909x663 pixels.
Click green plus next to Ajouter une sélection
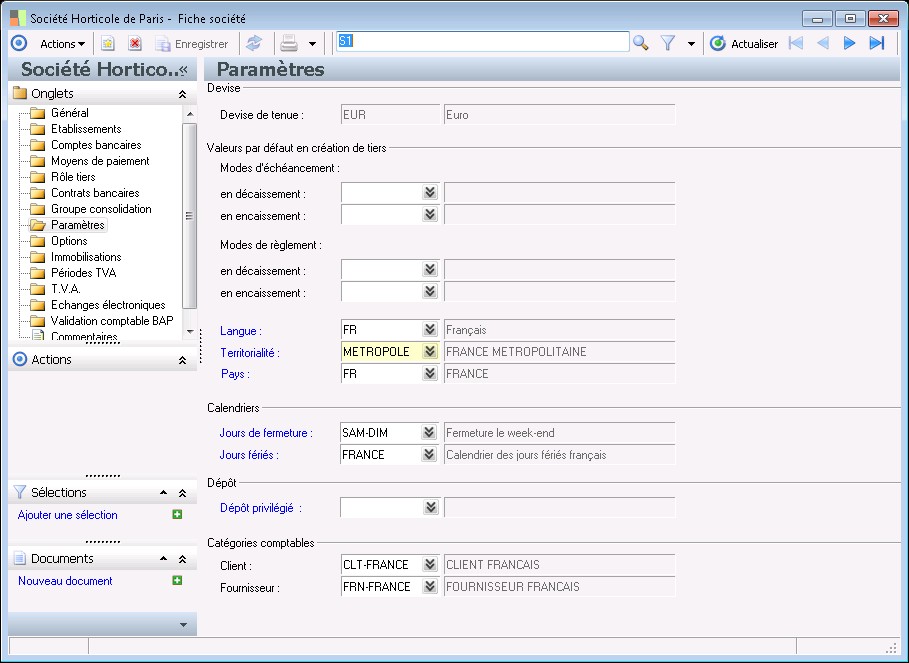[x=177, y=515]
